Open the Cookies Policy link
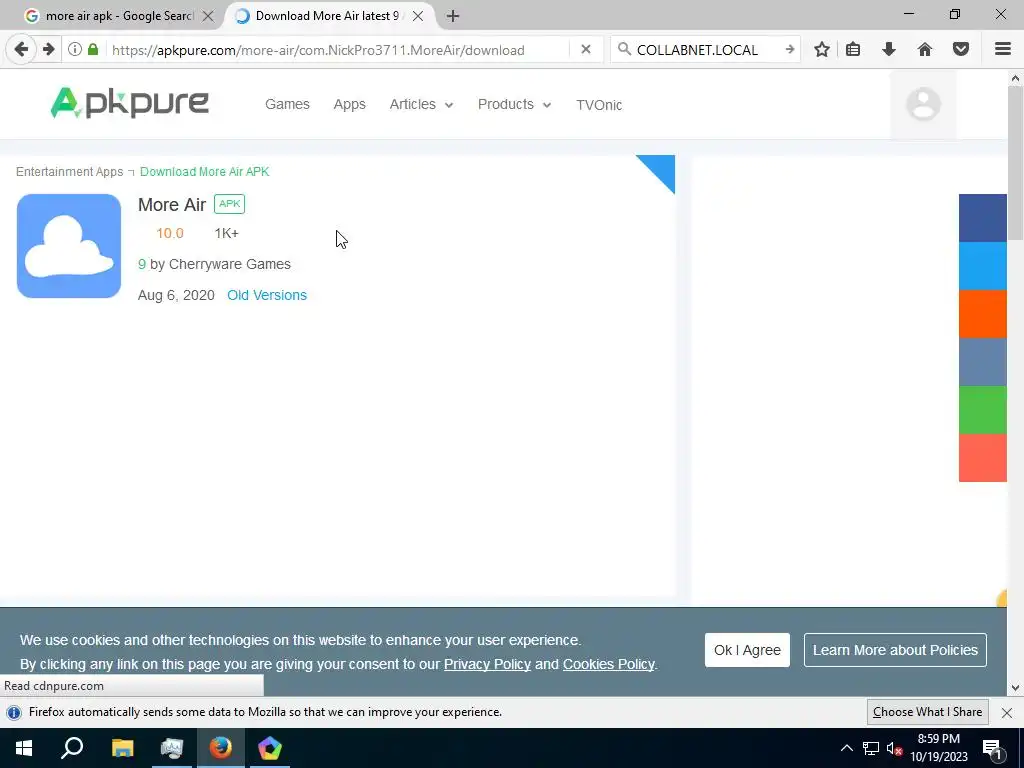 (609, 664)
